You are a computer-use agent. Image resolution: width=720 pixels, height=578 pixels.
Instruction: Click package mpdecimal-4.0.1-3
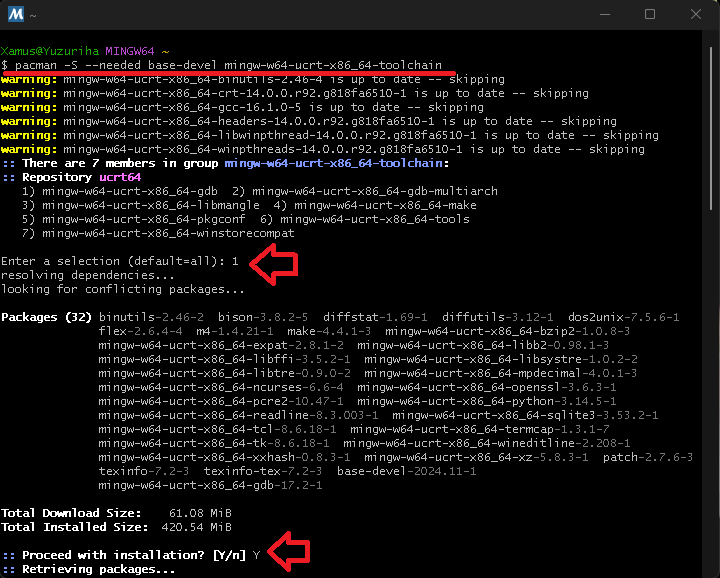501,373
